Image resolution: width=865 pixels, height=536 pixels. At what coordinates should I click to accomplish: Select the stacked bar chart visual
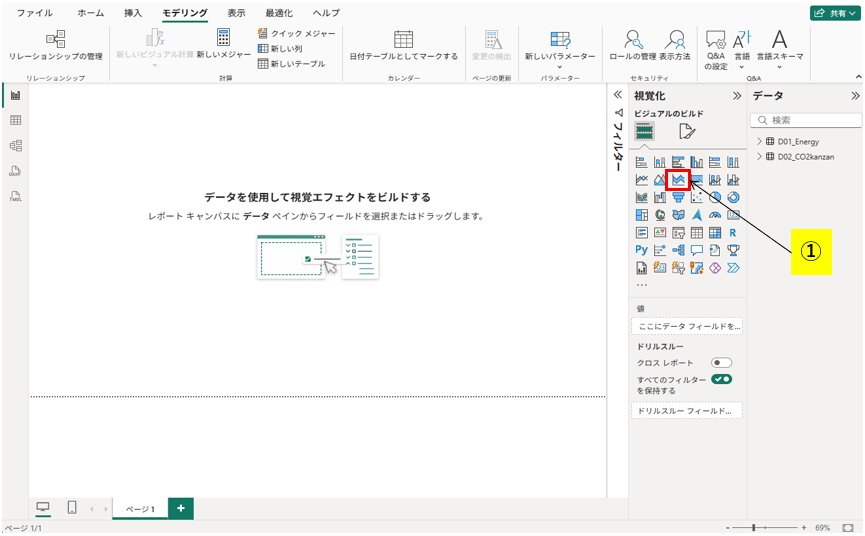tap(641, 162)
